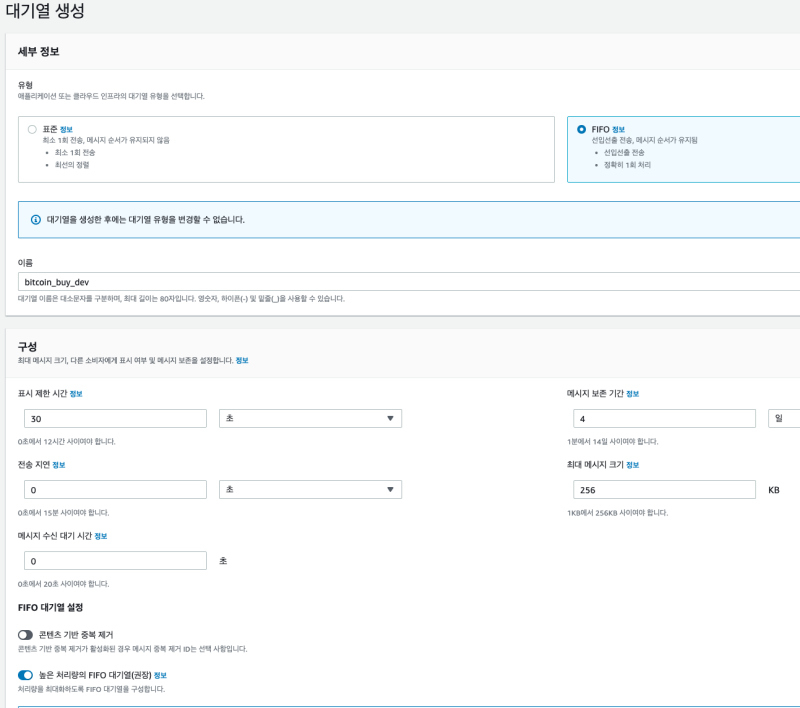
Task: Toggle 콘텐츠 기반 중복 제거 switch
Action: point(26,635)
